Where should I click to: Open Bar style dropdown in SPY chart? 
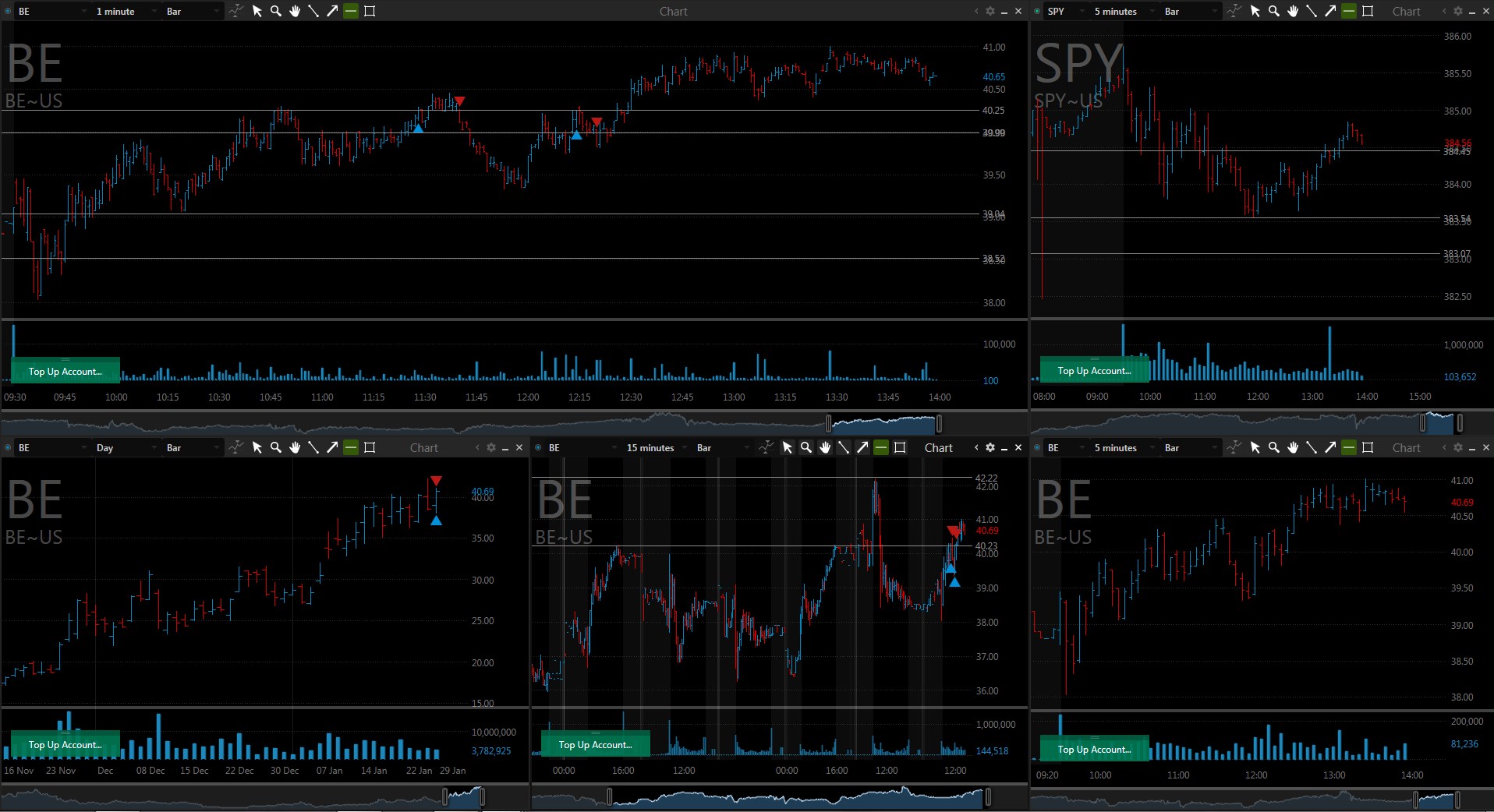click(x=1190, y=11)
